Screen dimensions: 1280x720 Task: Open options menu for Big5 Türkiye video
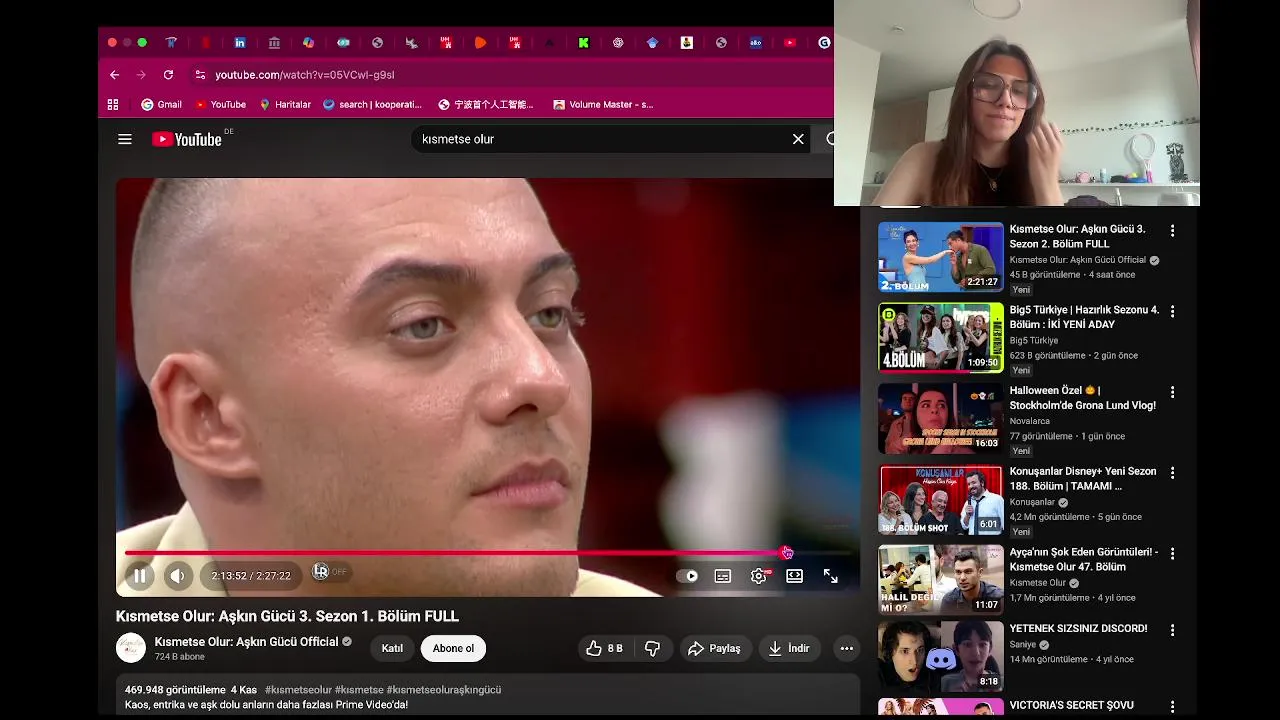(x=1173, y=311)
